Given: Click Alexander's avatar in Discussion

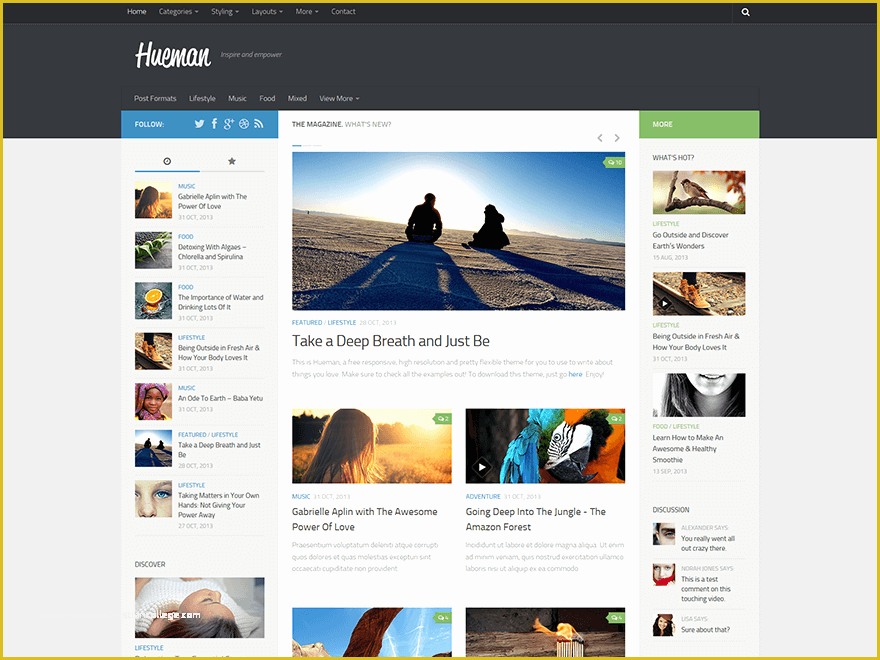Looking at the screenshot, I should (x=663, y=534).
